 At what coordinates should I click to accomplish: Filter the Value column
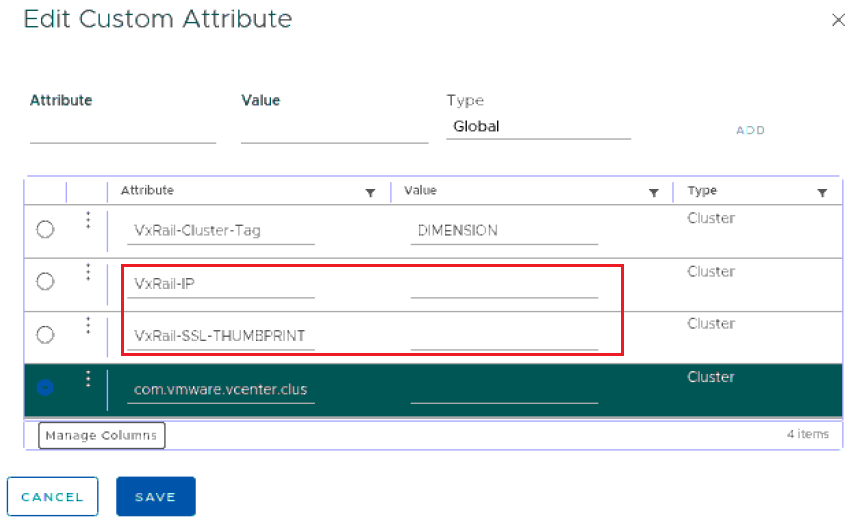pyautogui.click(x=654, y=192)
